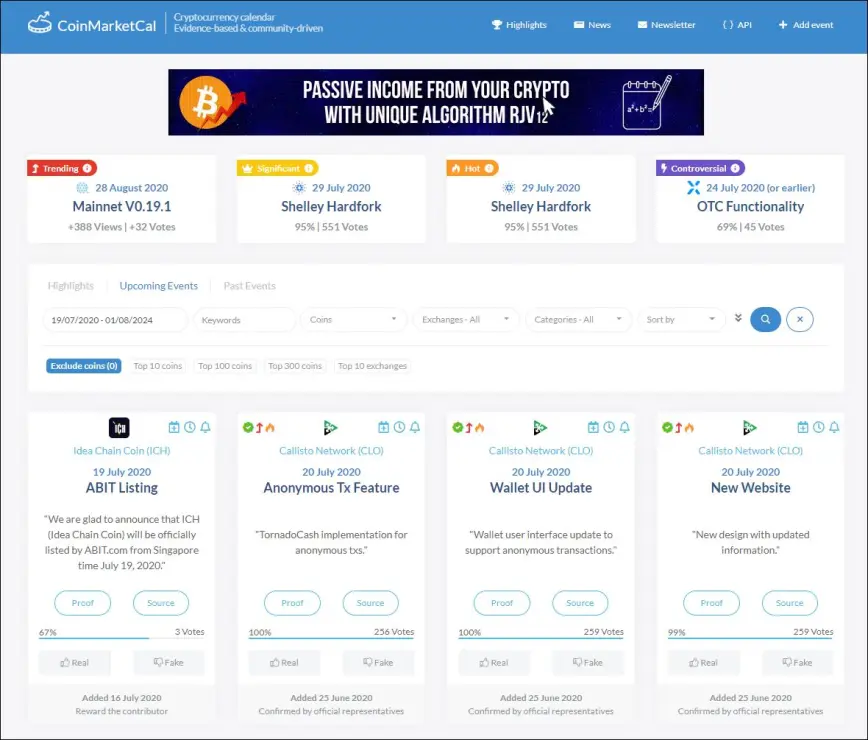
Task: Click the bell icon on Wallet UI Update card
Action: coord(624,427)
